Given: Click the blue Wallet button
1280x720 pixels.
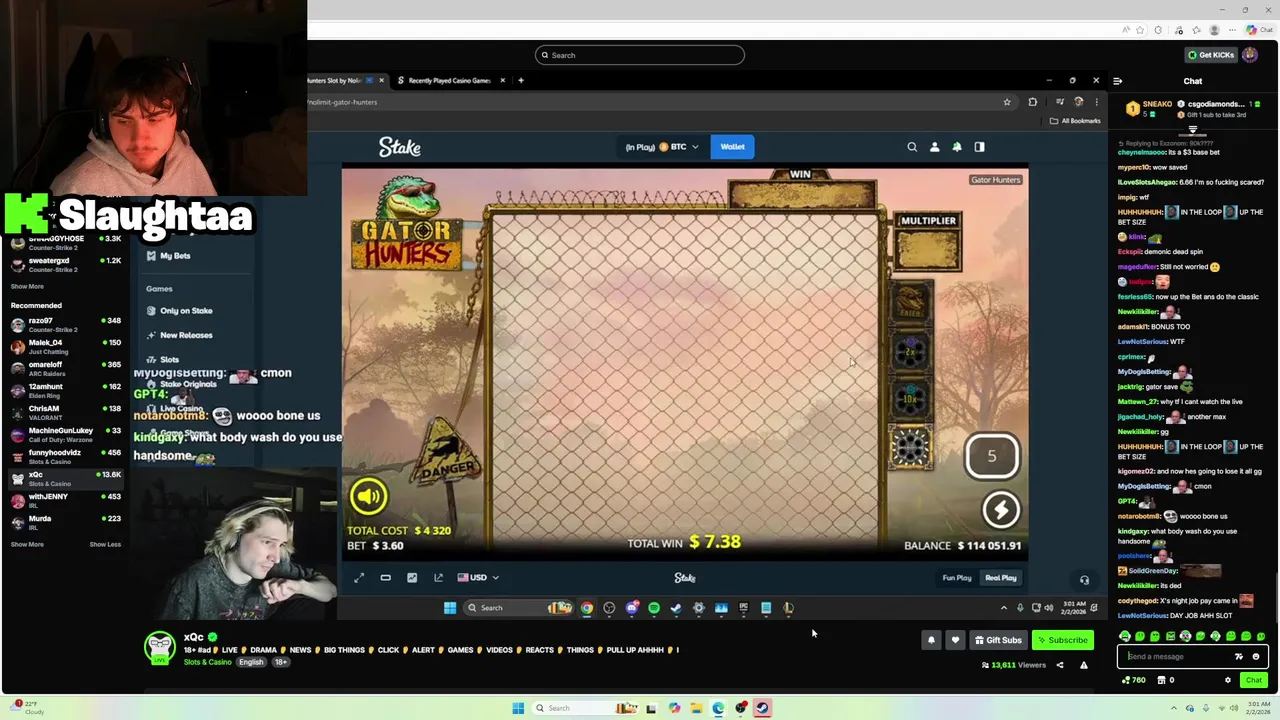Looking at the screenshot, I should tap(733, 147).
